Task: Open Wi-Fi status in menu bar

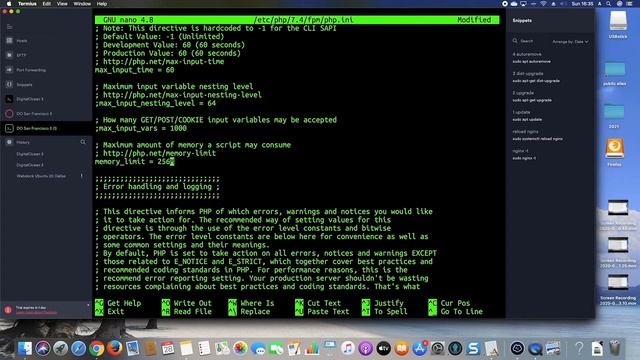Action: [x=543, y=4]
